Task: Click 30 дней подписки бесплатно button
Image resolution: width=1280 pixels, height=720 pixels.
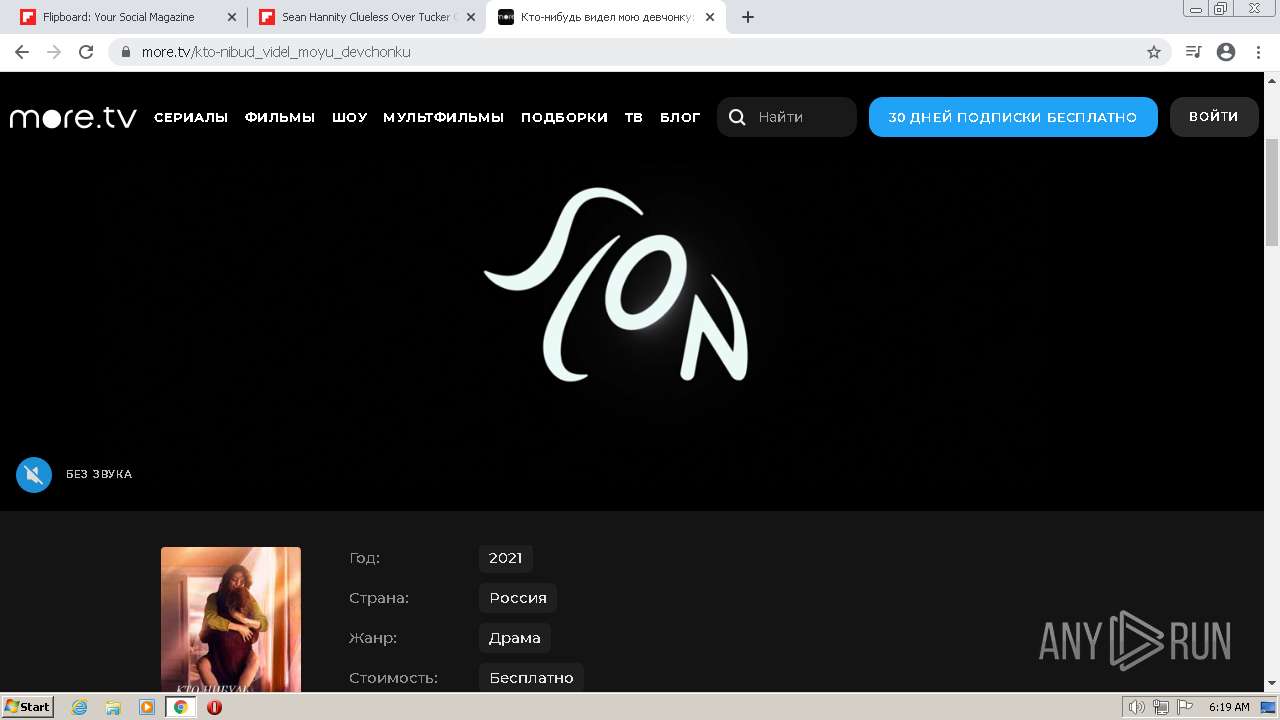Action: tap(1013, 117)
